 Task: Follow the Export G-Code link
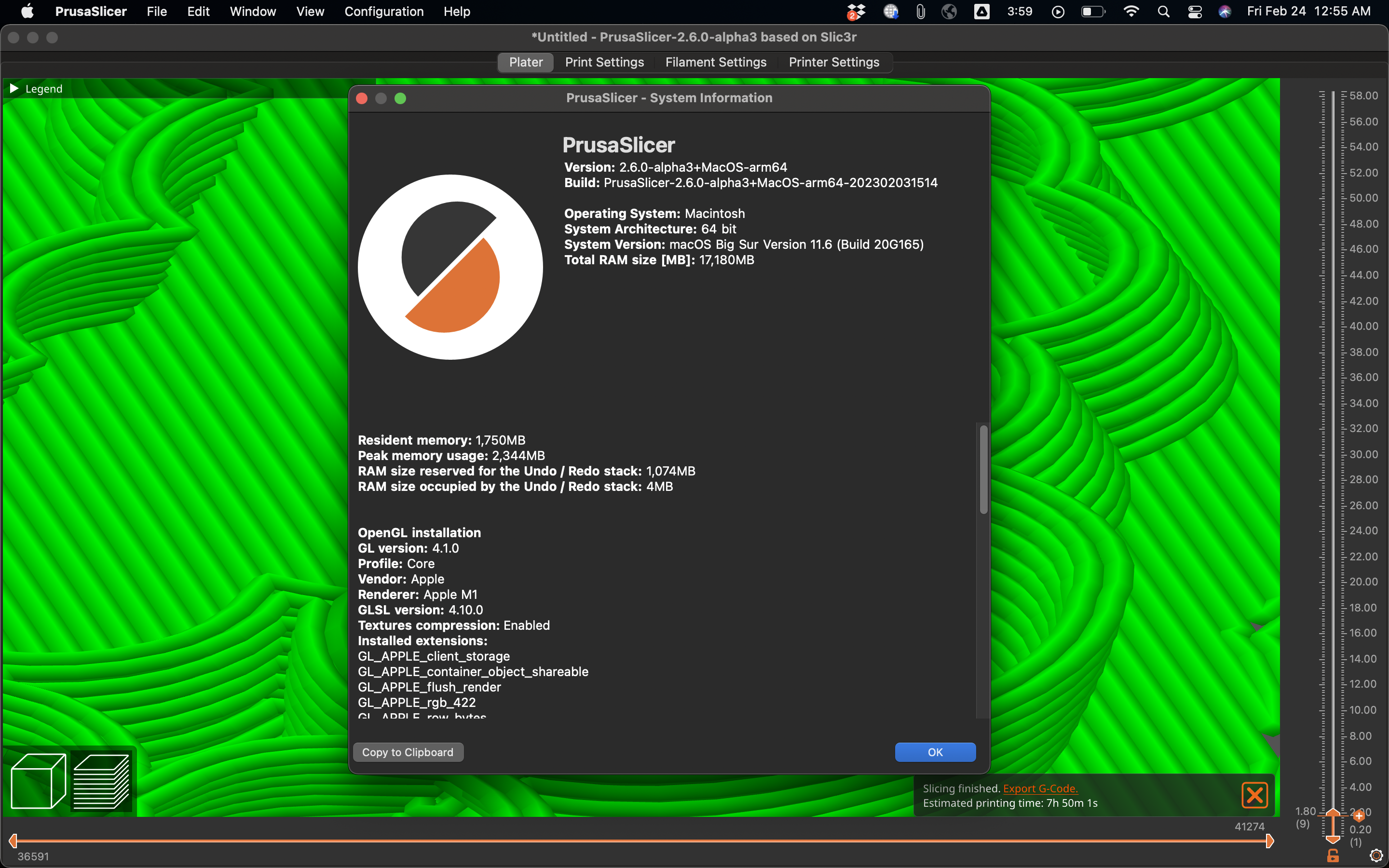point(1040,788)
